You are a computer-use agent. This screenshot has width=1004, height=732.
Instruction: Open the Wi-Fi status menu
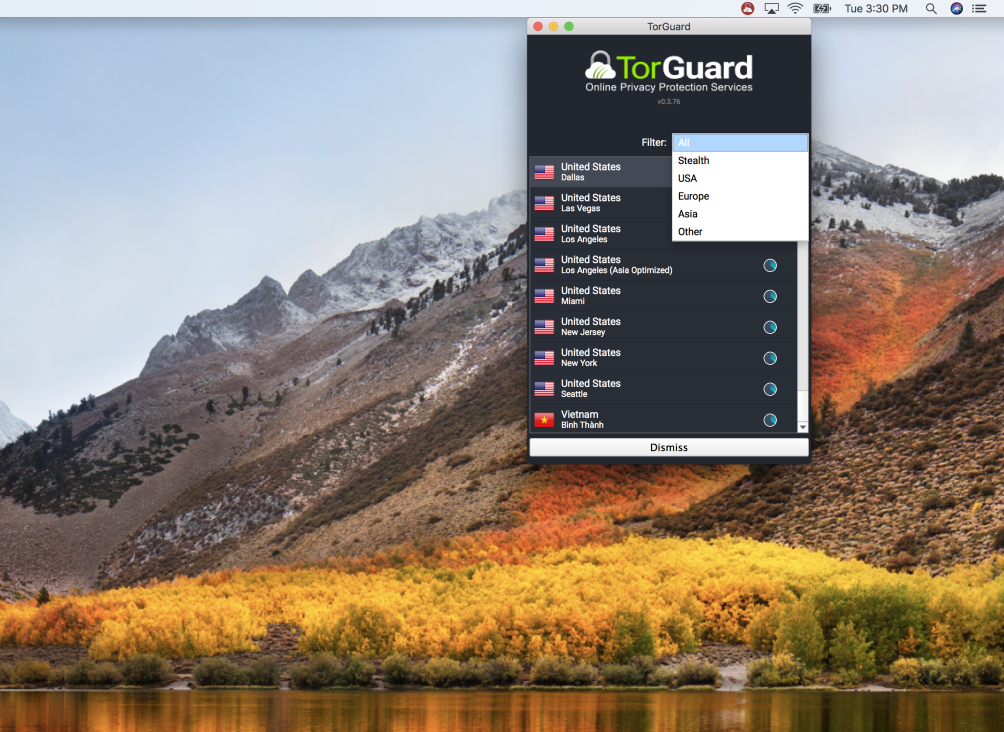[795, 8]
